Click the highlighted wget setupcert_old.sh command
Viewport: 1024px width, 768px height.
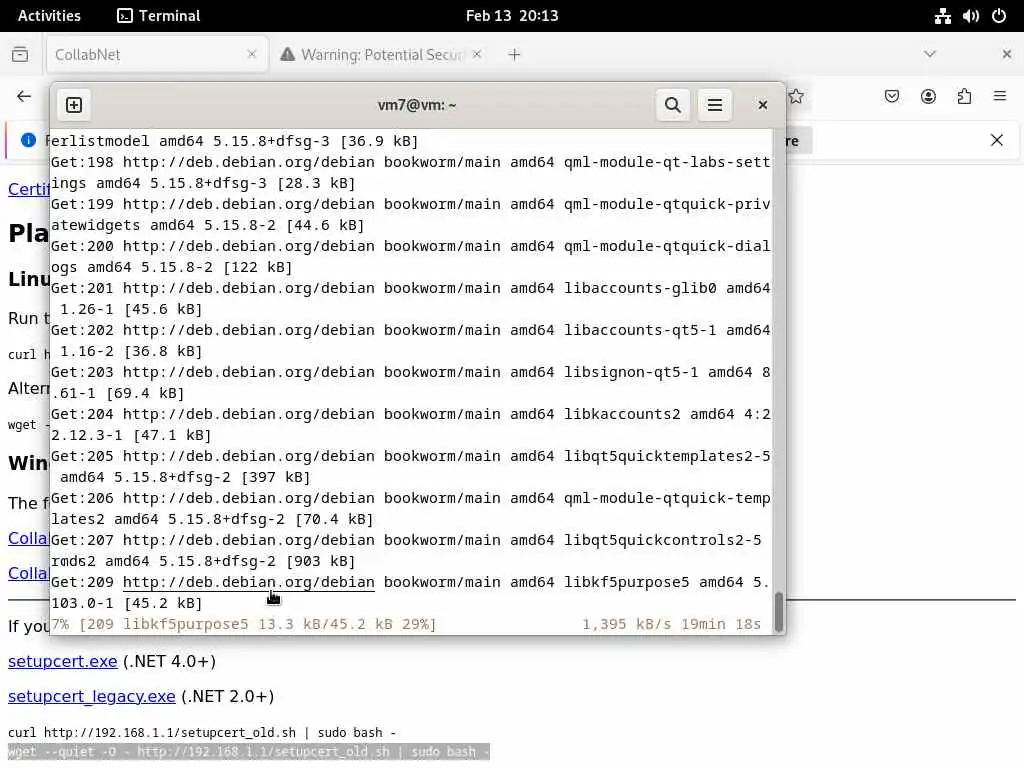click(x=249, y=752)
